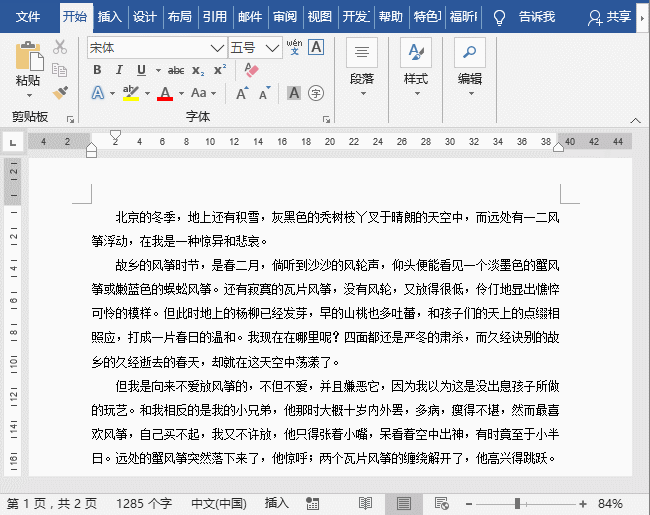The image size is (650, 515).
Task: Click zoom in plus button
Action: click(x=583, y=504)
